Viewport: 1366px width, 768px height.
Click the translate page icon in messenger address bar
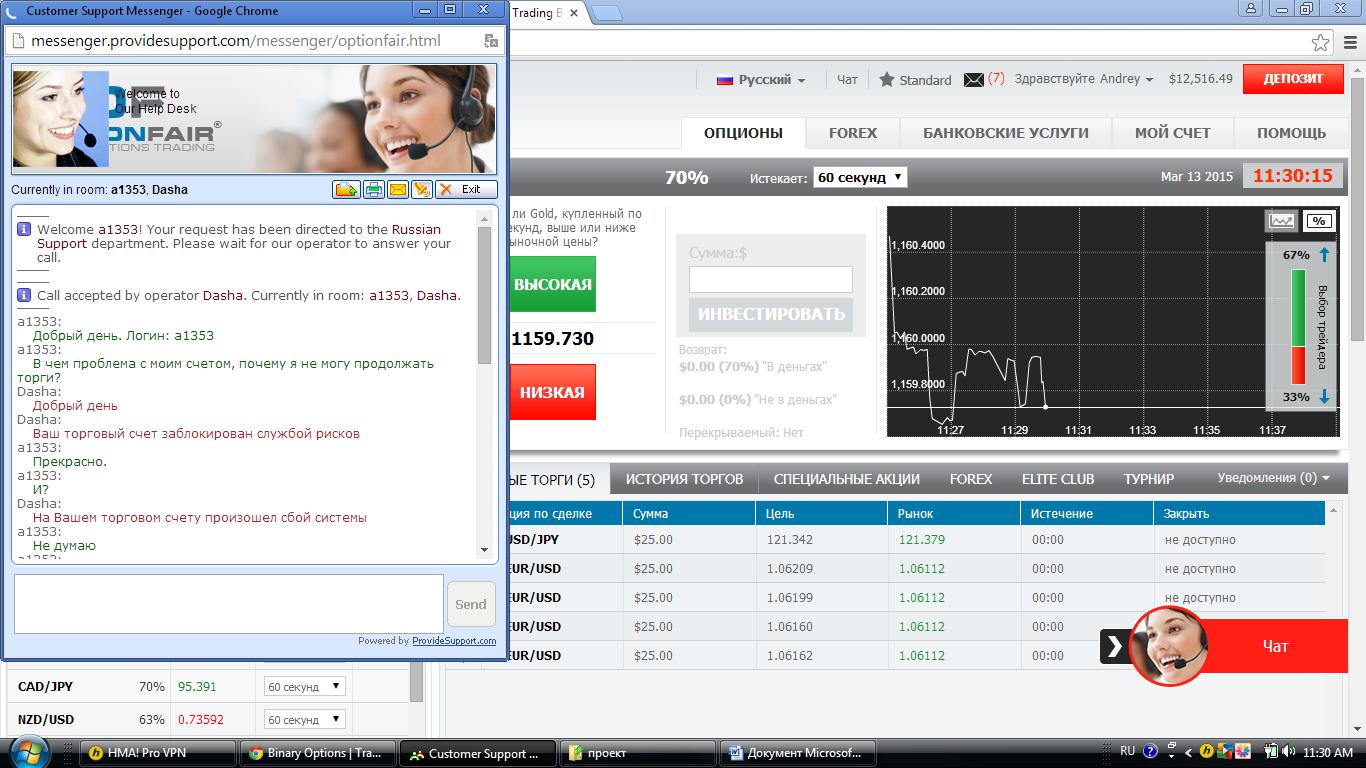click(491, 41)
